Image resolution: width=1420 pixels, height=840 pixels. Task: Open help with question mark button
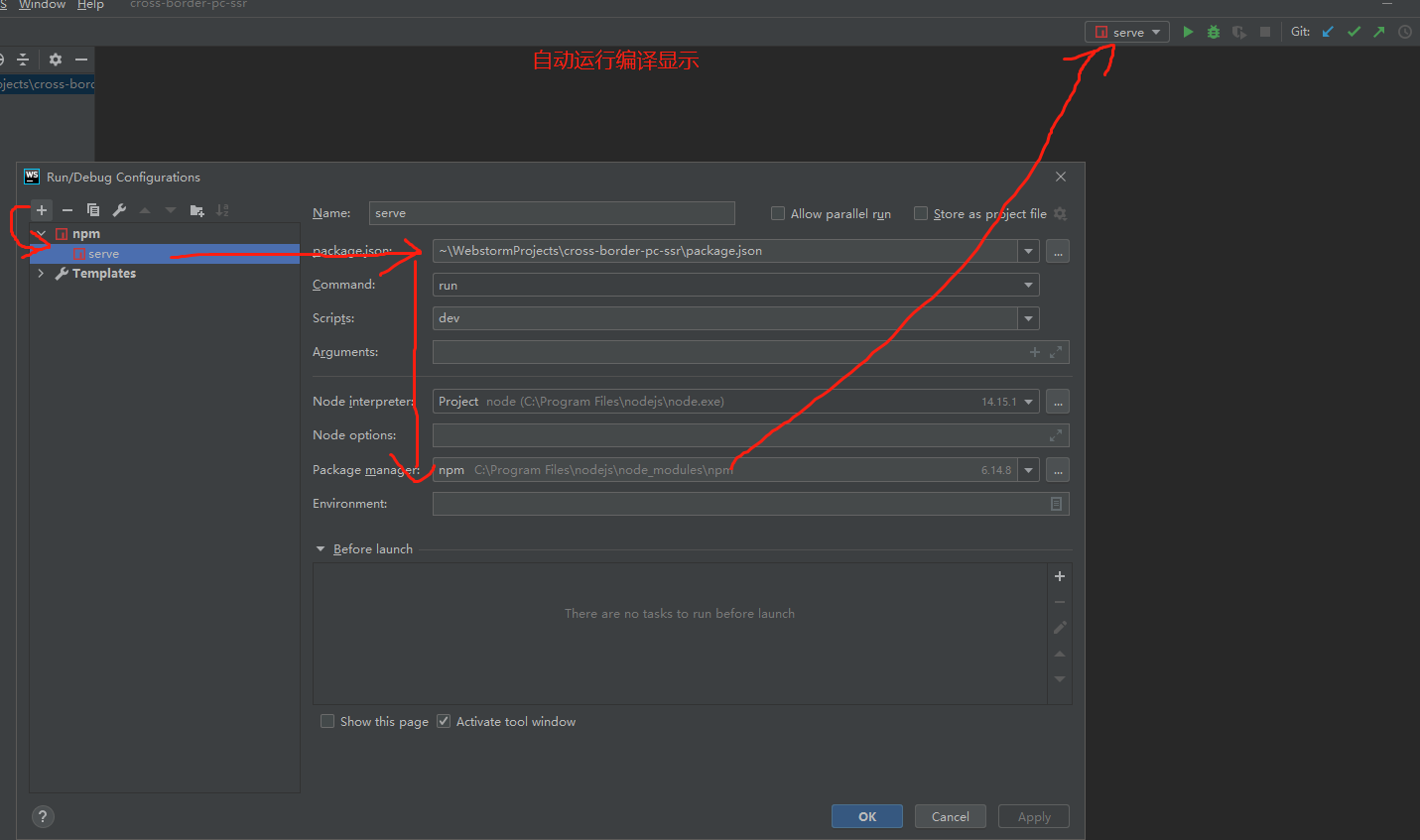[43, 816]
